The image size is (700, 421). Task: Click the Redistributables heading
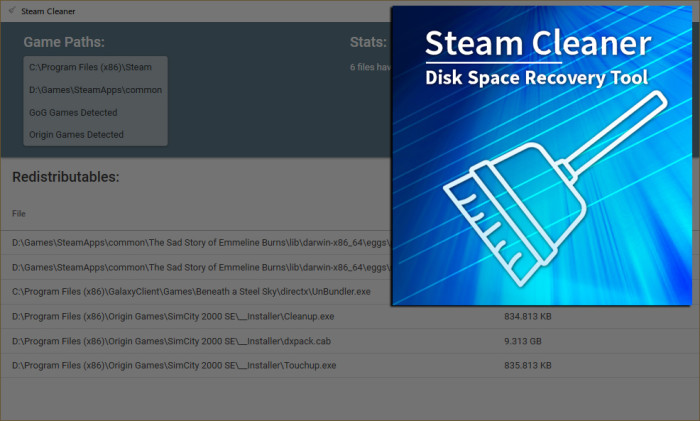[x=66, y=177]
